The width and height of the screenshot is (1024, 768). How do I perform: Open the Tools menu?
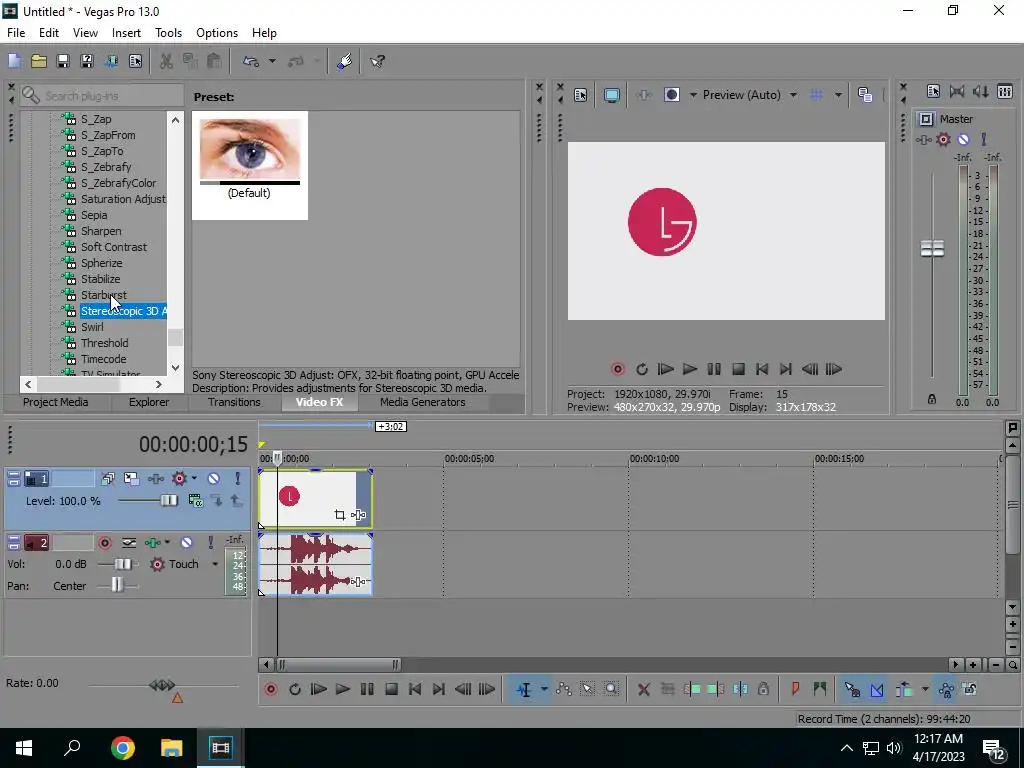coord(168,33)
